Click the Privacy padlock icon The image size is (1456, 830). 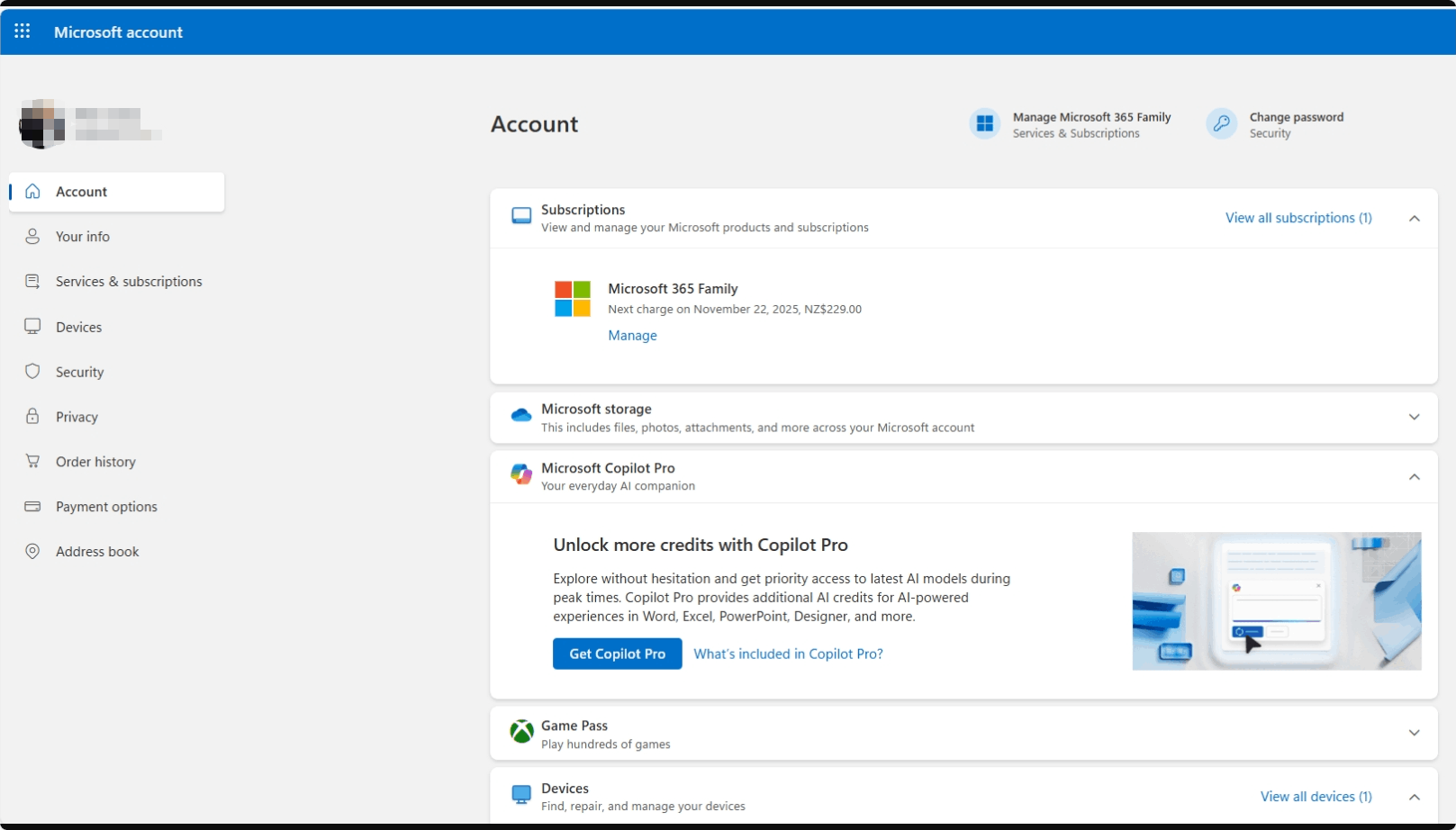coord(32,416)
